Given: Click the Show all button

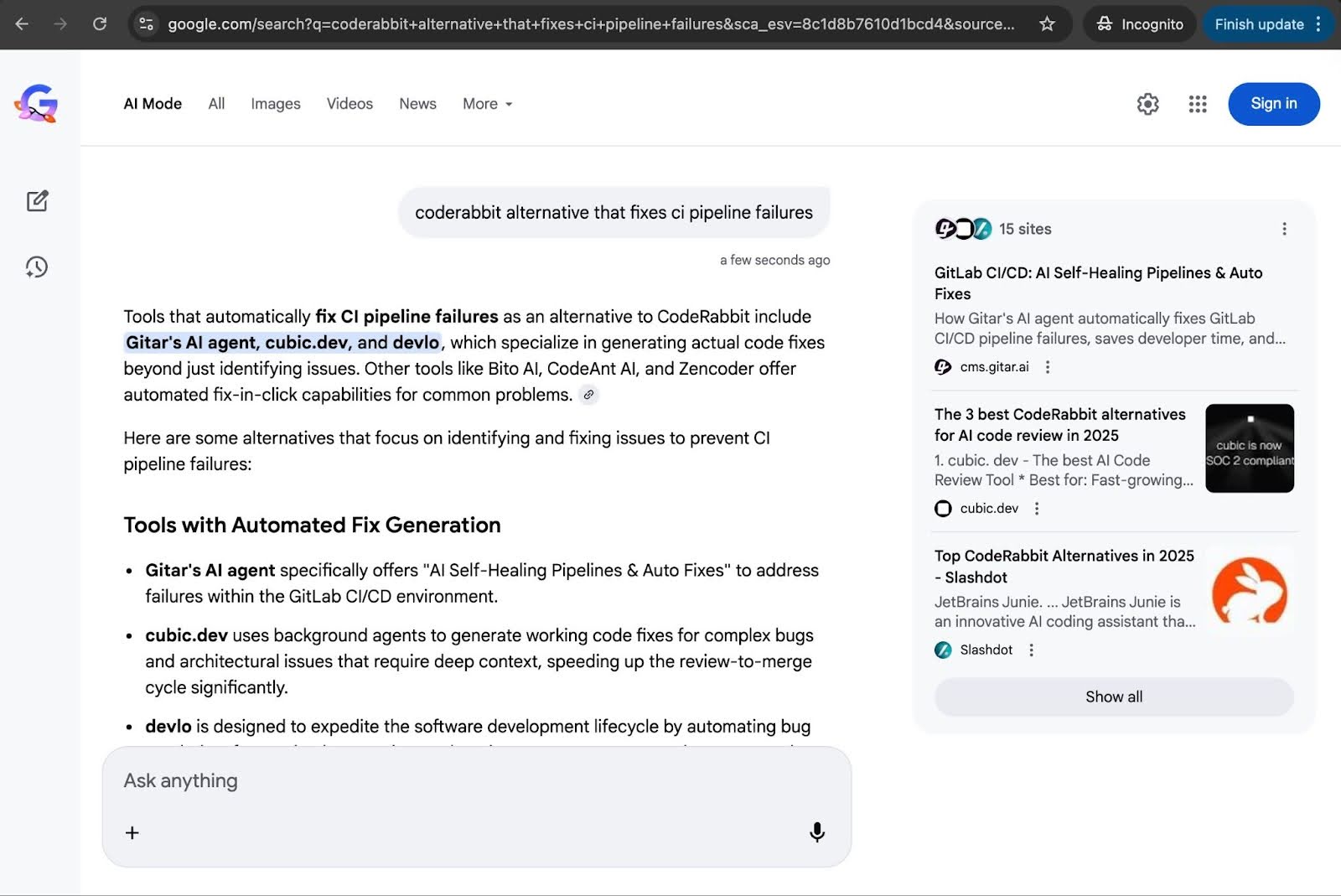Looking at the screenshot, I should (1114, 697).
